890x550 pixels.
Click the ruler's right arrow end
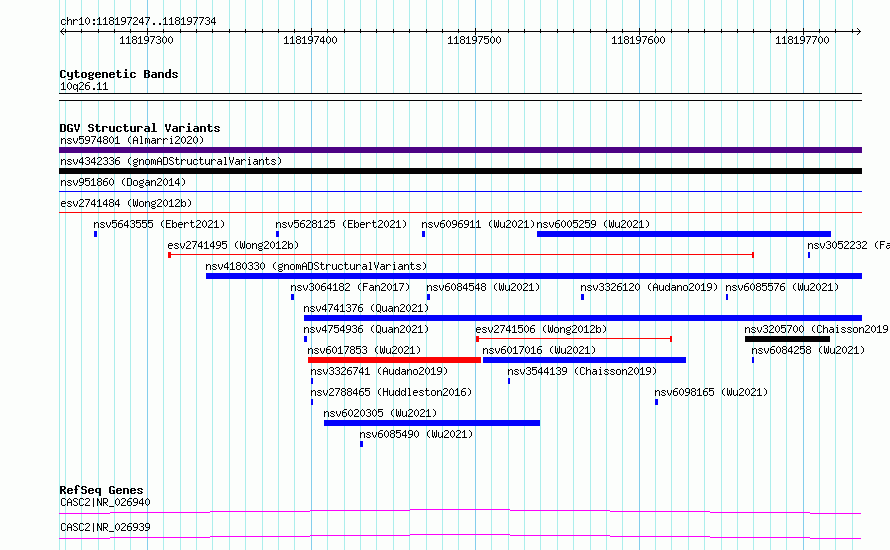click(858, 31)
